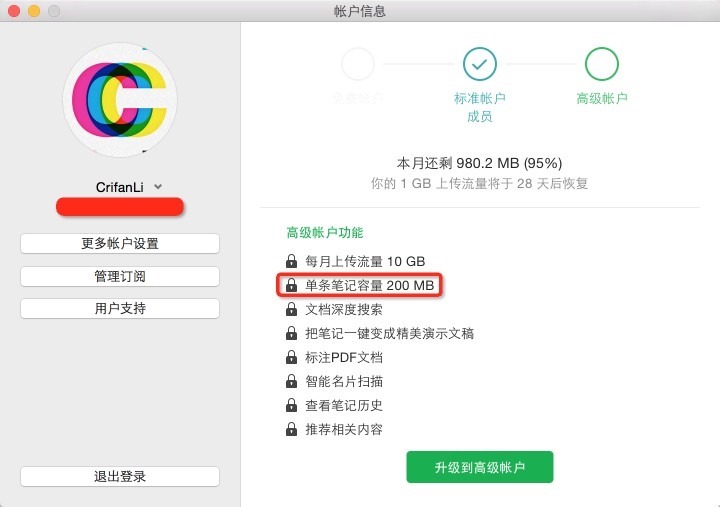Screen dimensions: 720x507
Task: Open 更多帐户设置
Action: [x=120, y=244]
